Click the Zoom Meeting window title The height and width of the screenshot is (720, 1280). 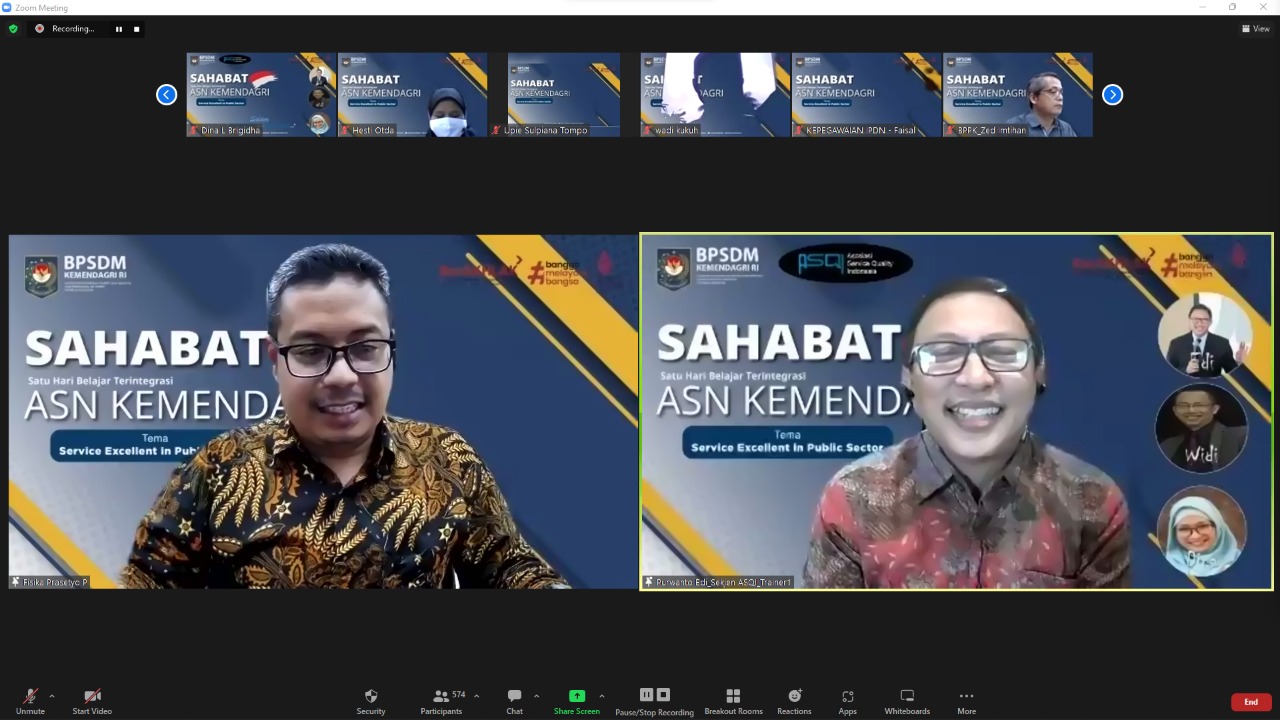click(41, 7)
